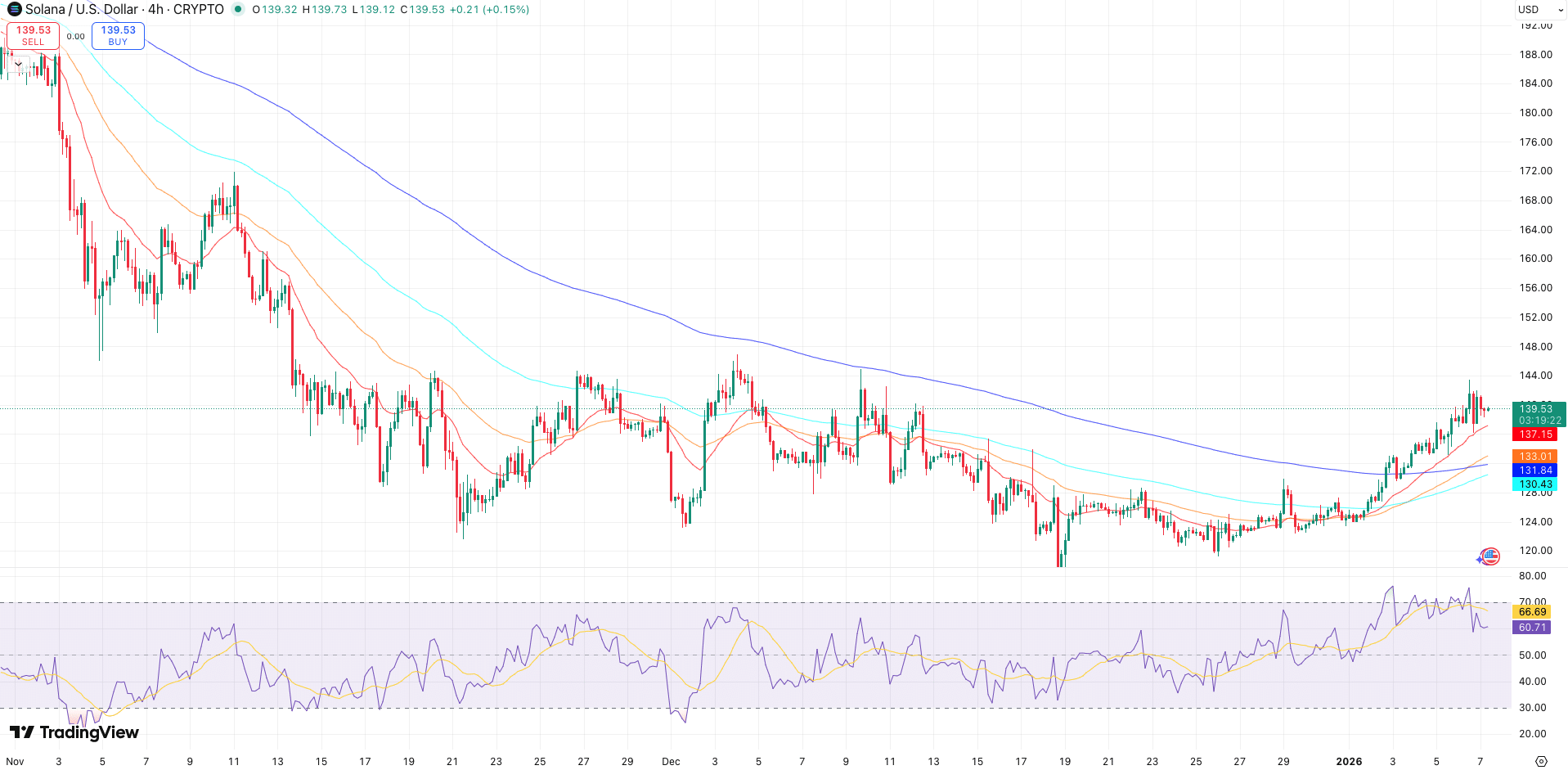Click the orange 133.01 moving average label
Screen dimensions: 1568x770
pos(1534,456)
